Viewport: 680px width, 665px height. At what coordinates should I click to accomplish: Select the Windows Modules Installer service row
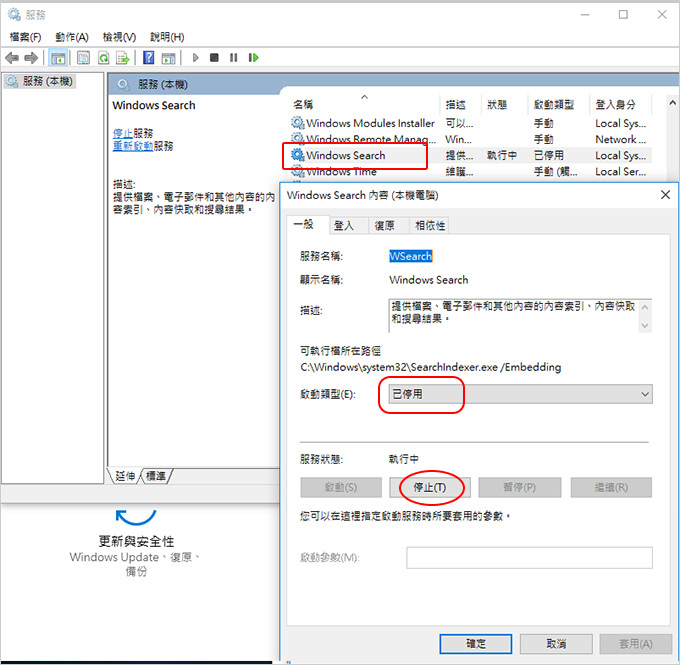[471, 123]
